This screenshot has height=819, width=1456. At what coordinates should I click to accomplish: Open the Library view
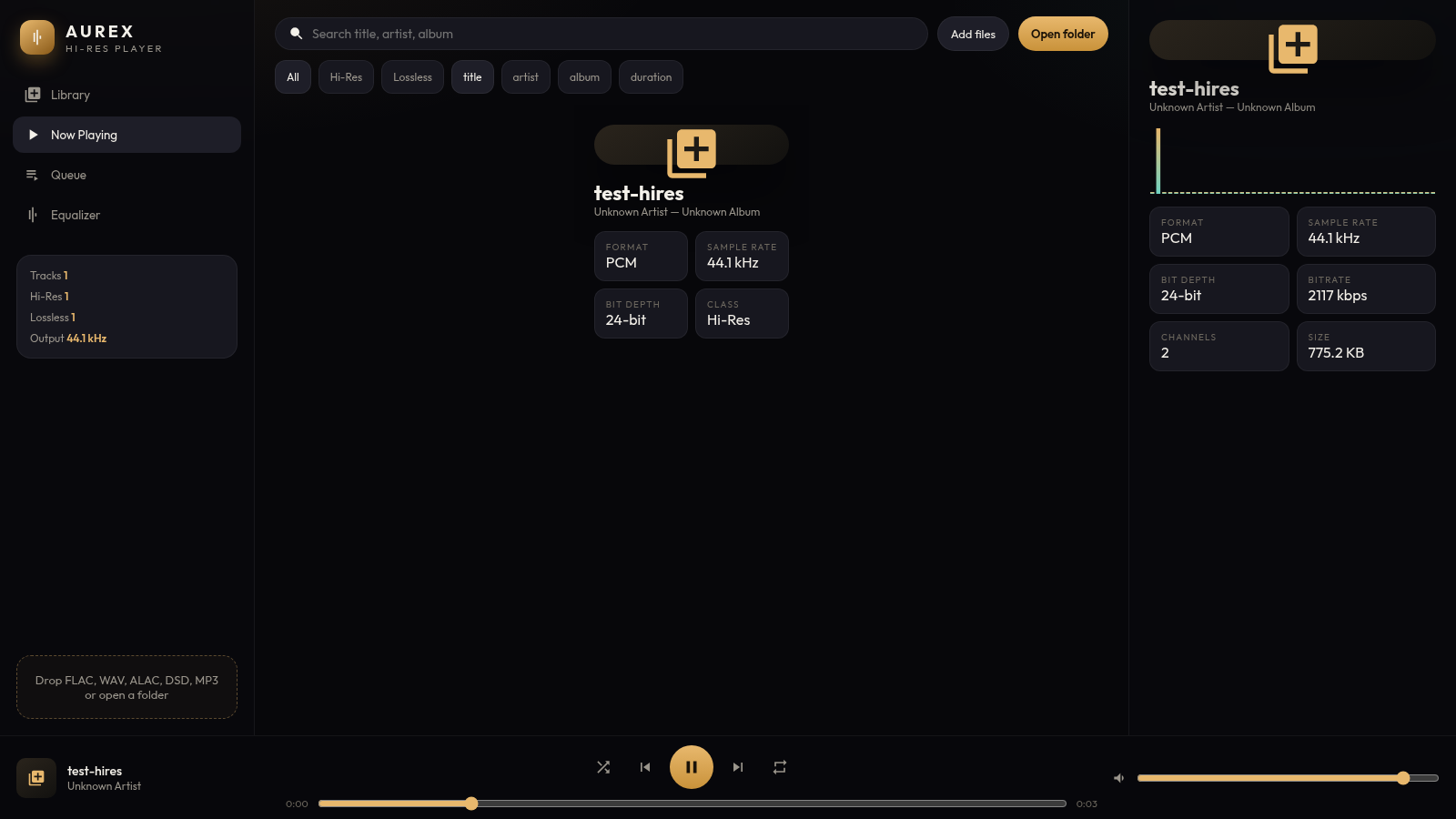[x=126, y=95]
